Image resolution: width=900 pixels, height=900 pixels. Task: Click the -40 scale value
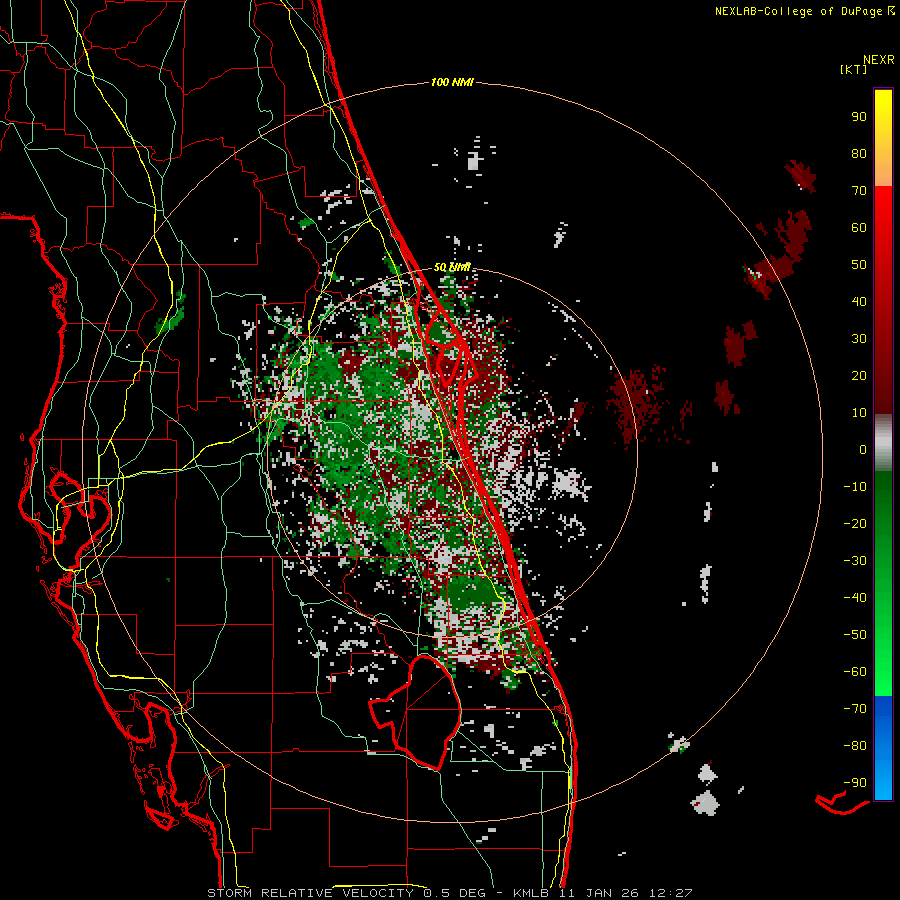(x=855, y=598)
